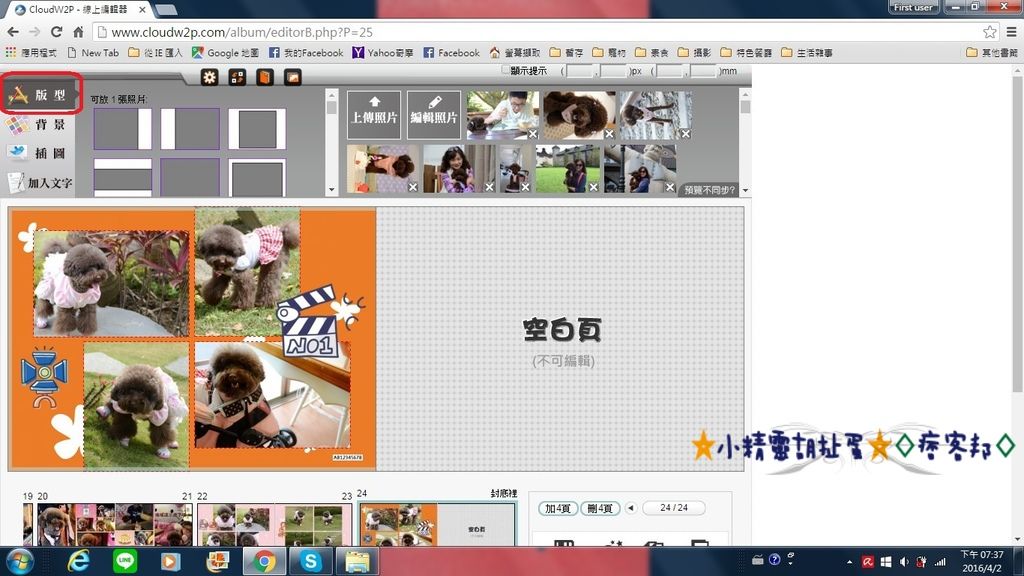Image resolution: width=1024 pixels, height=576 pixels.
Task: Click the orange book icon in editor toolbar
Action: (x=264, y=77)
